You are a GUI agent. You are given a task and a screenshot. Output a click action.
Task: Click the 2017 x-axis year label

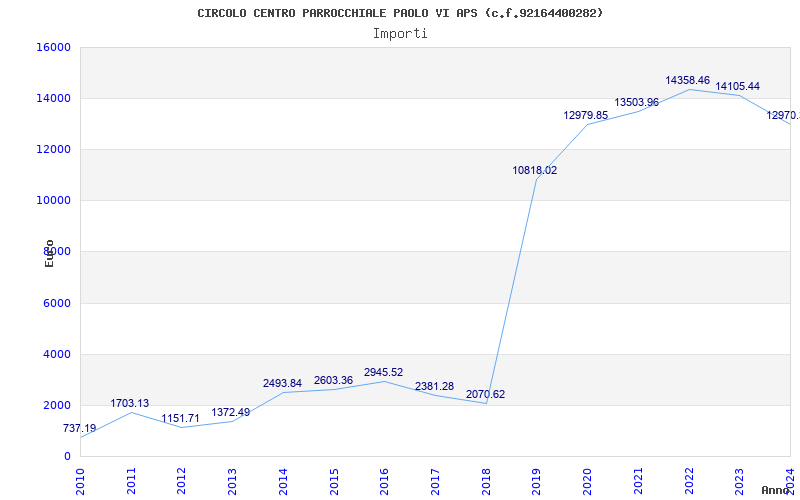pos(435,482)
